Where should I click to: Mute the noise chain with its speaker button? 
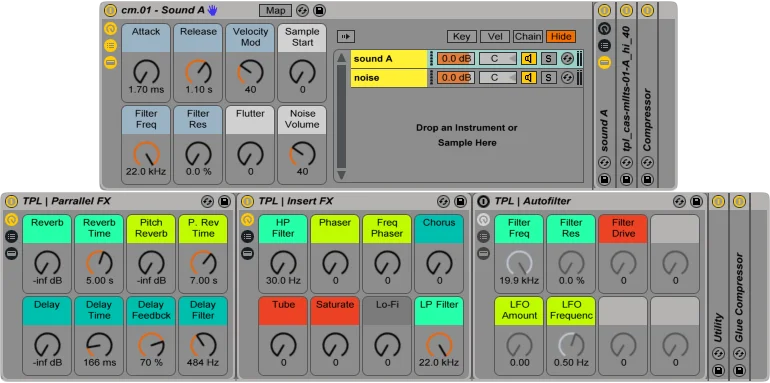pos(529,78)
